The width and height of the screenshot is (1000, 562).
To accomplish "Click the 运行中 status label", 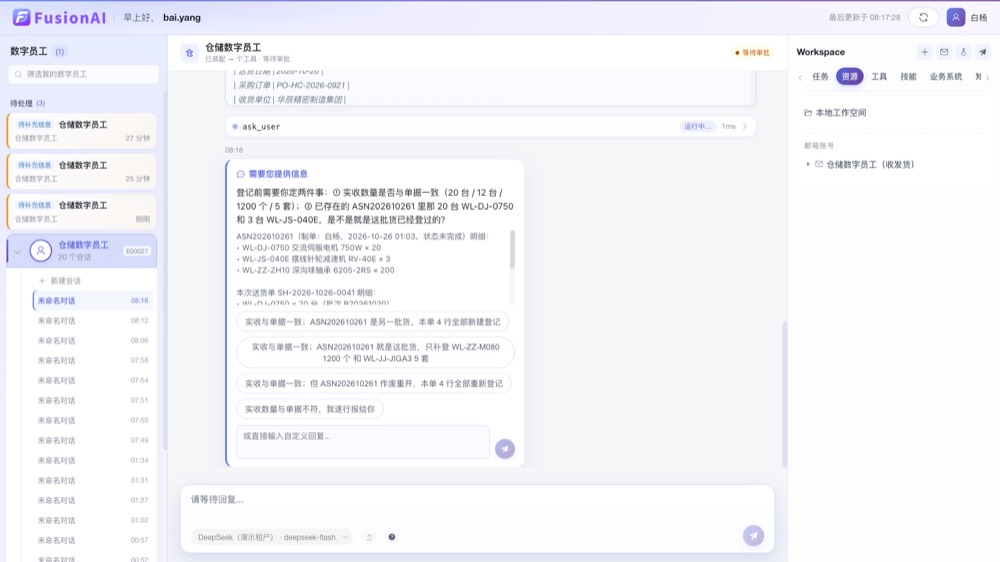I will pyautogui.click(x=697, y=126).
